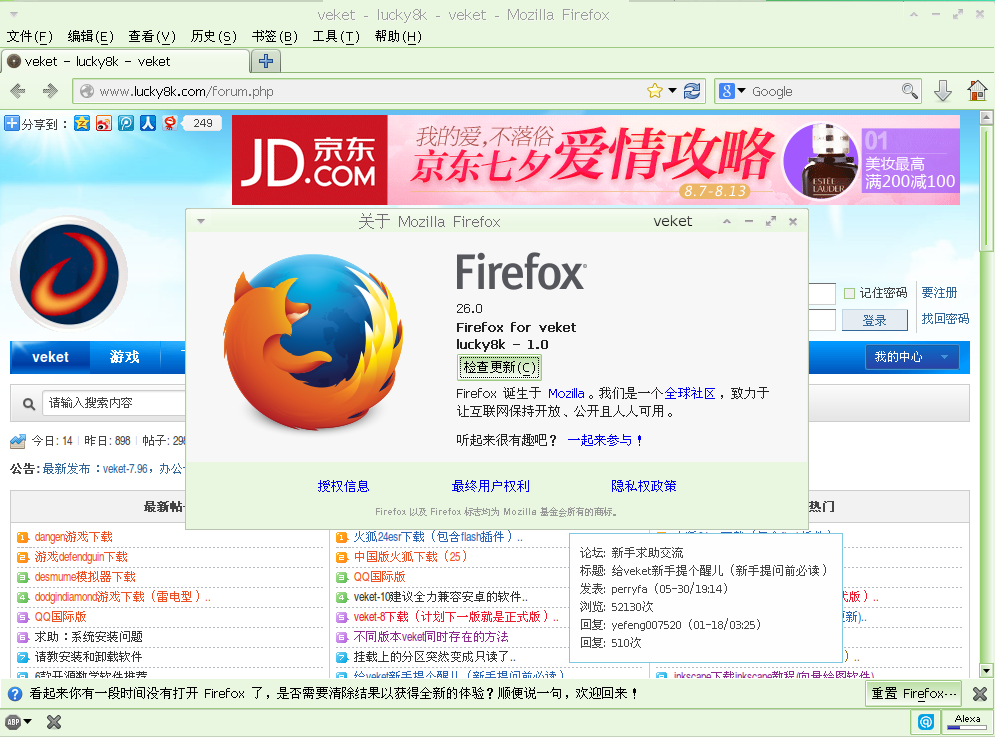This screenshot has width=995, height=737.
Task: Open the 工具(T) menu
Action: 336,36
